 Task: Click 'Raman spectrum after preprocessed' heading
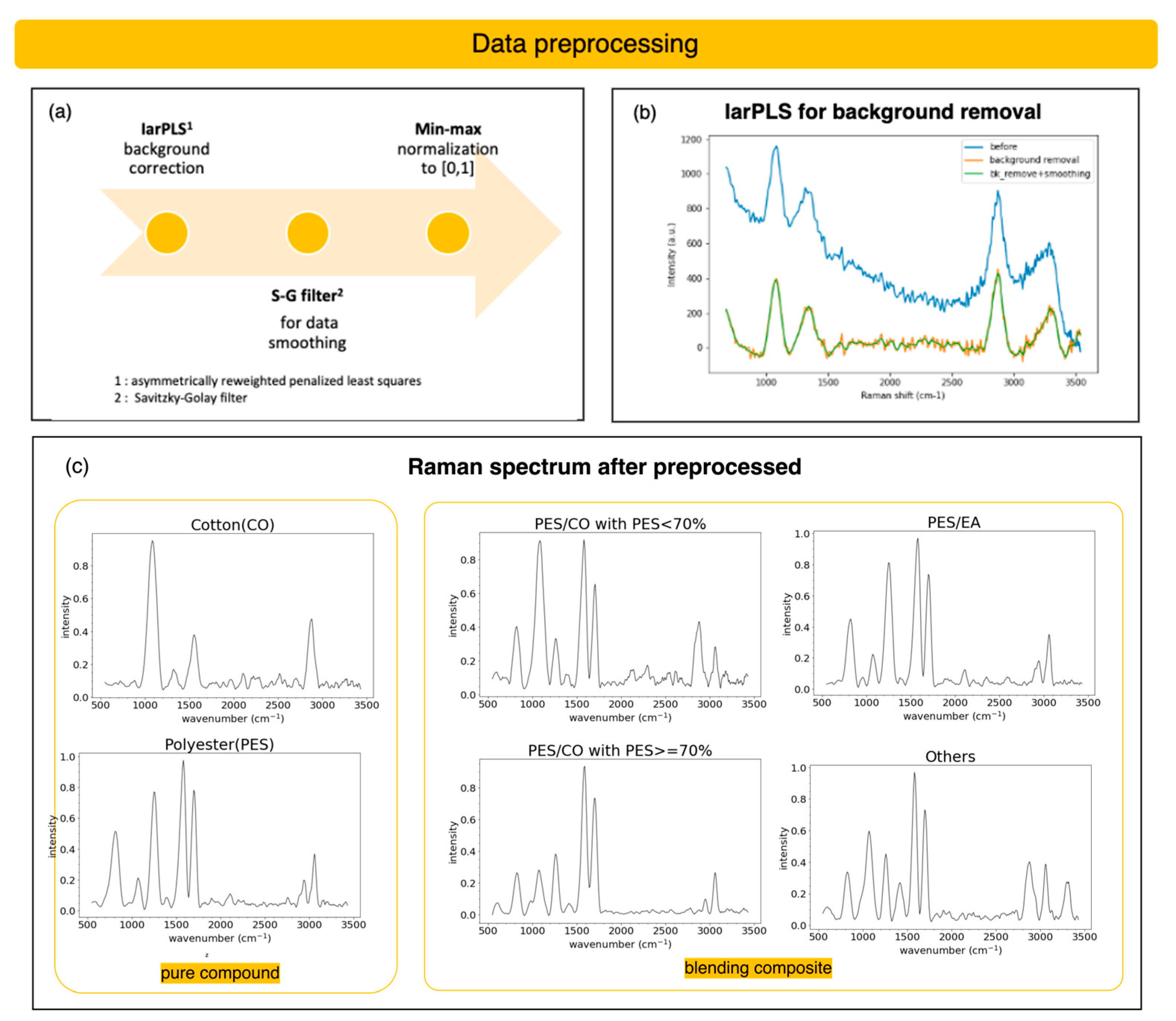[x=604, y=467]
